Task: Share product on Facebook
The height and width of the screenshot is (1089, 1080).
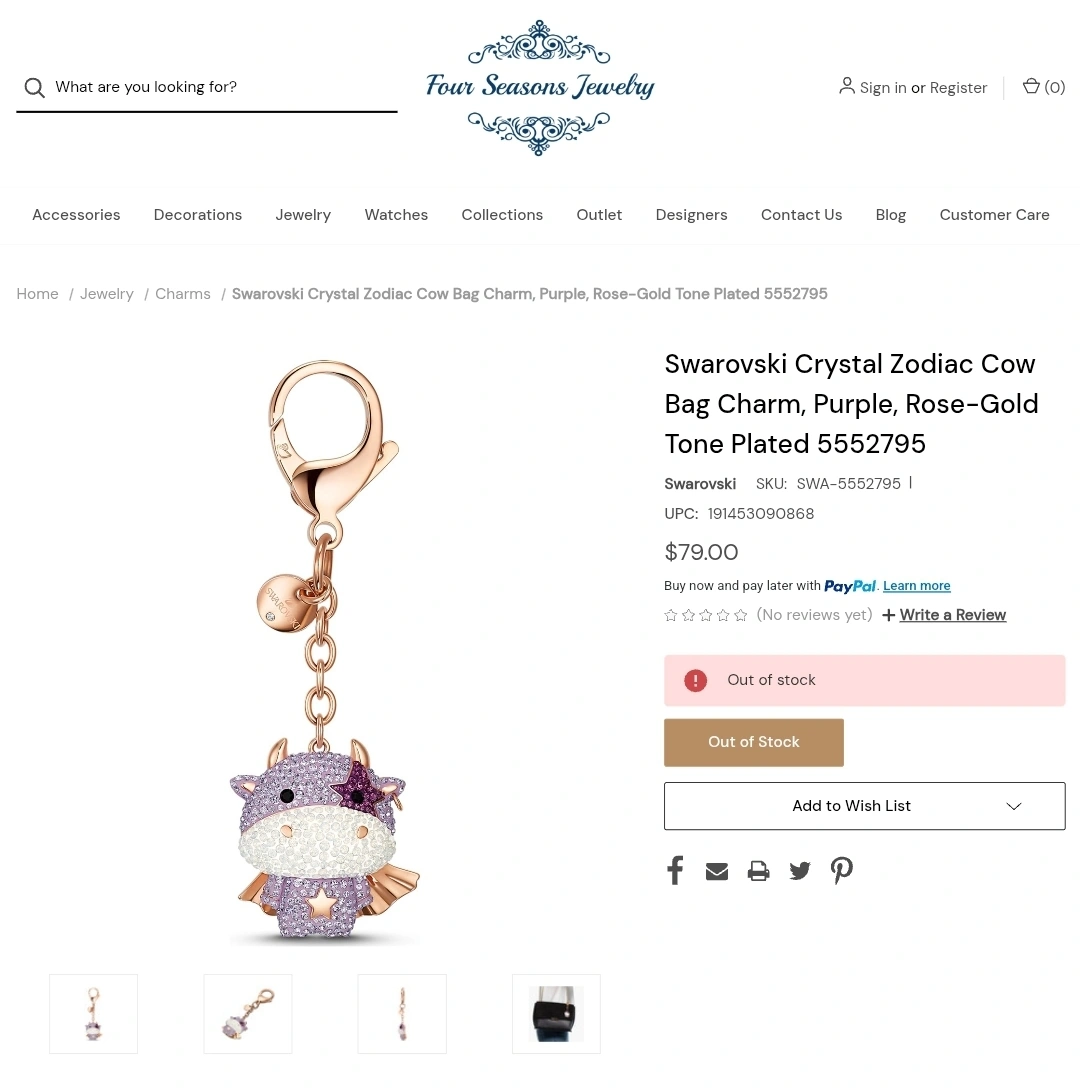Action: coord(675,870)
